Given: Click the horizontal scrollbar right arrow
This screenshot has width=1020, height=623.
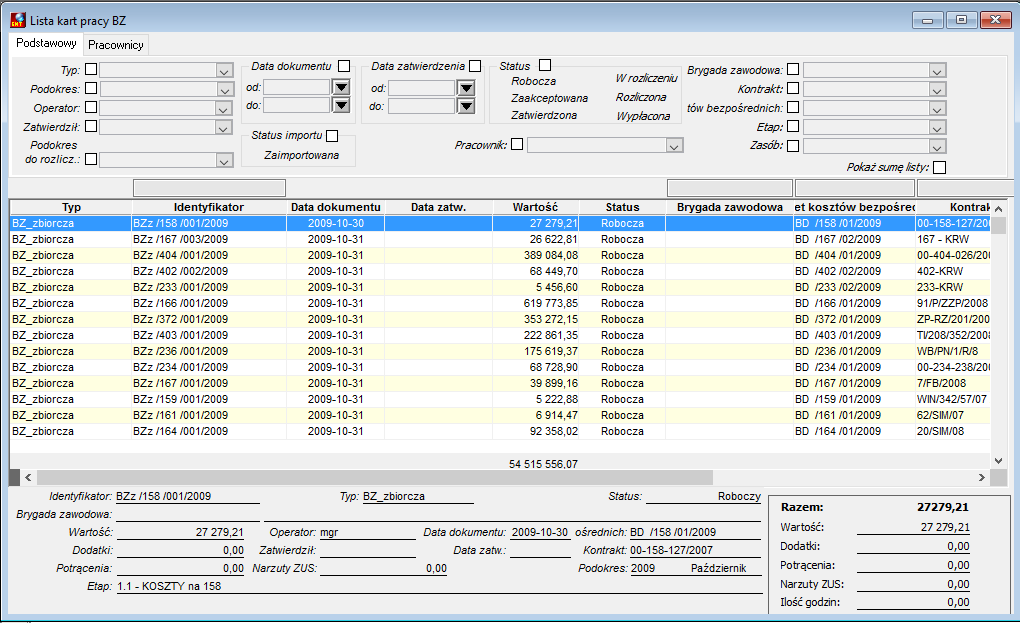Looking at the screenshot, I should coord(982,477).
